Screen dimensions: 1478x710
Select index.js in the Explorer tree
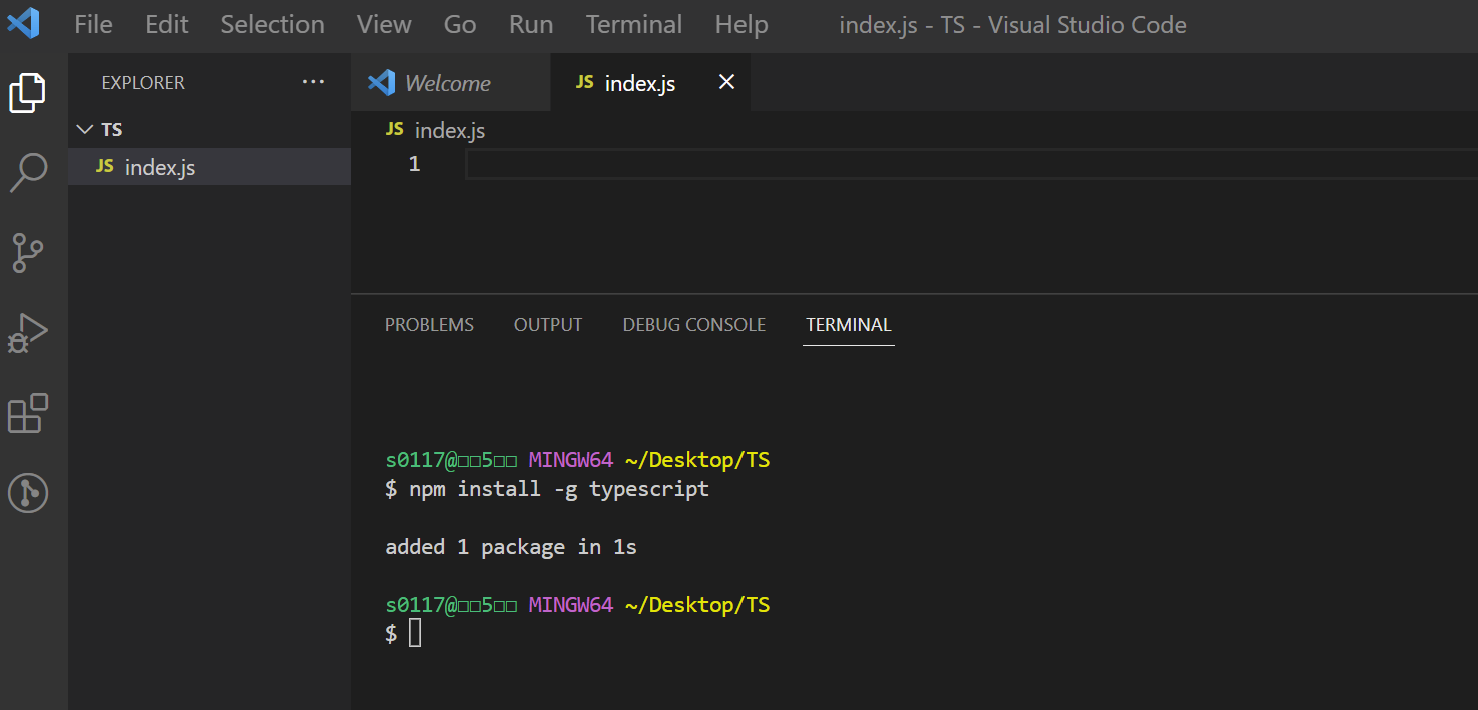coord(209,167)
